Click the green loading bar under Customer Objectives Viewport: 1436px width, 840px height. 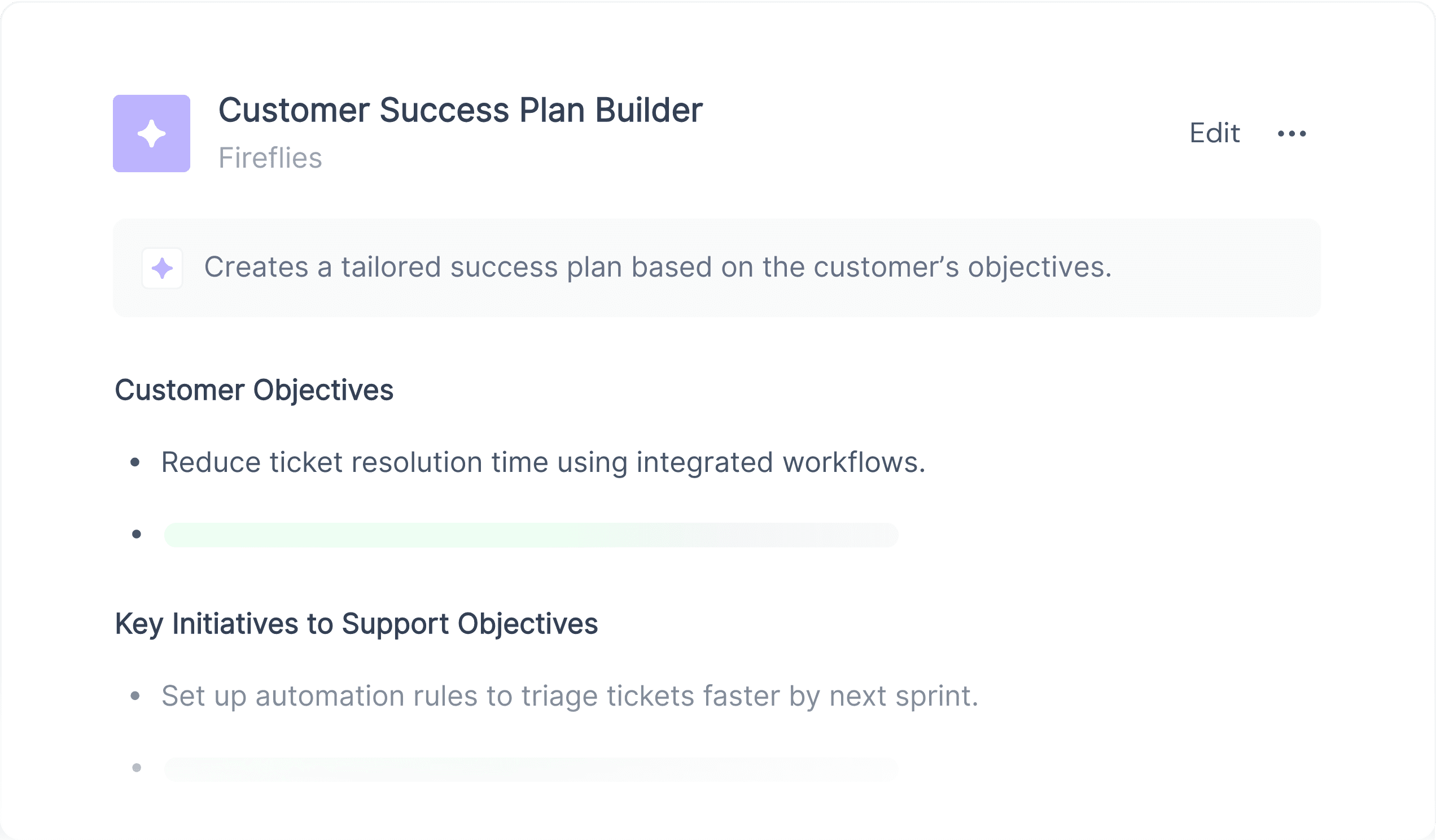(531, 535)
